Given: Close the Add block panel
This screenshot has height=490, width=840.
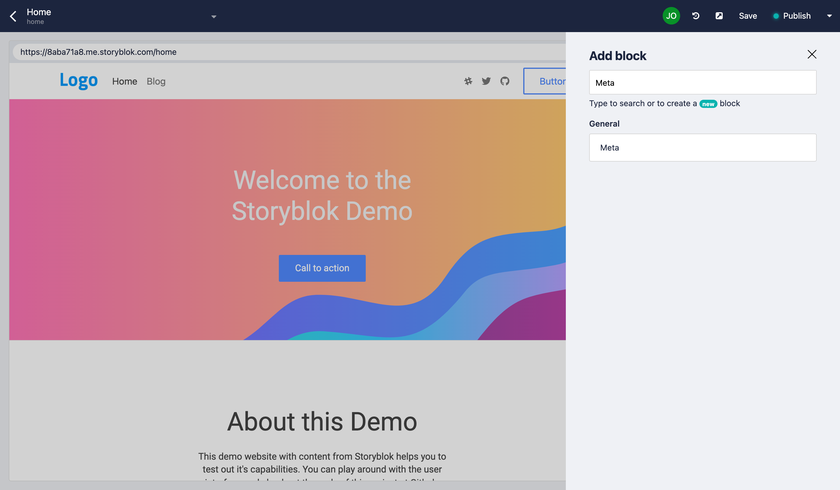Looking at the screenshot, I should [812, 54].
